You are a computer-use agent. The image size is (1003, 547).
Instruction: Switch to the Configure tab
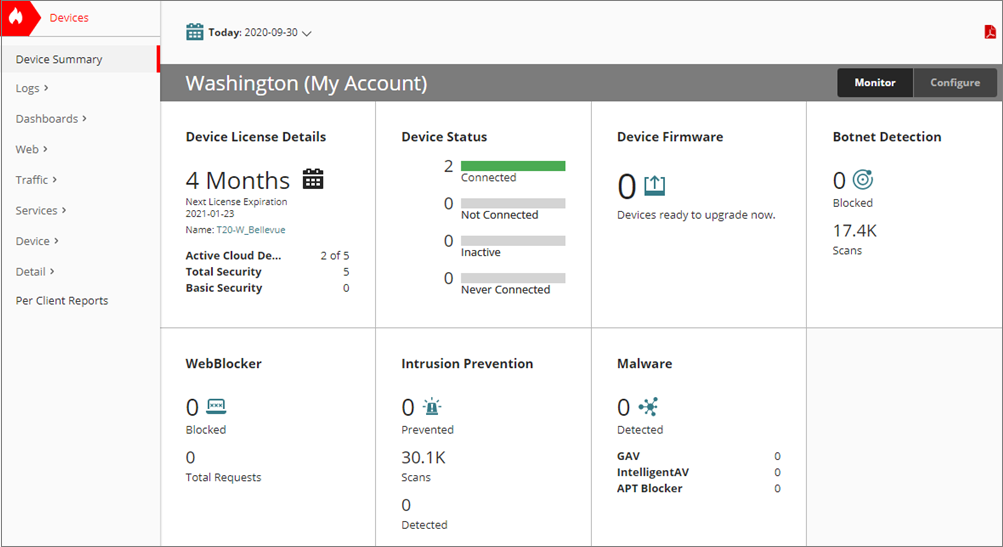(955, 83)
